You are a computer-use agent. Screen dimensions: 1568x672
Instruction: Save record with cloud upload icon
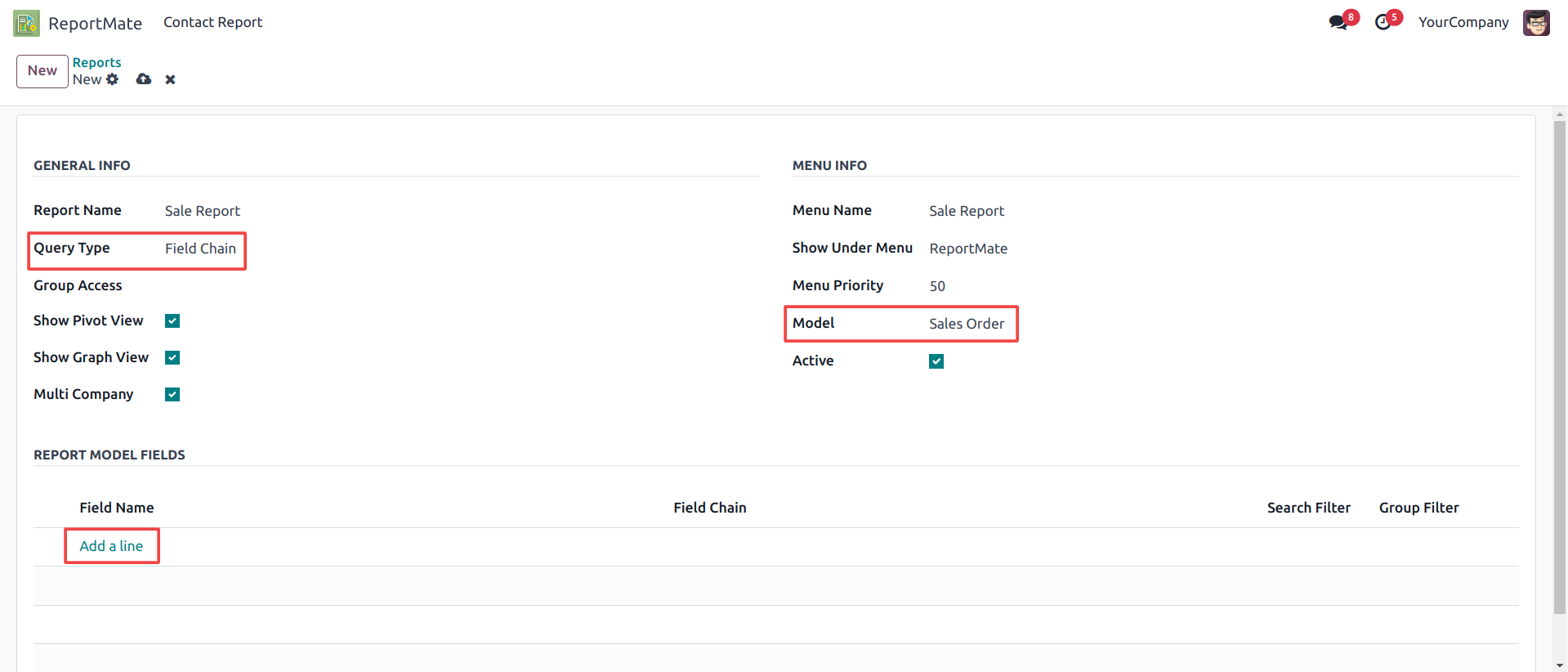point(144,79)
